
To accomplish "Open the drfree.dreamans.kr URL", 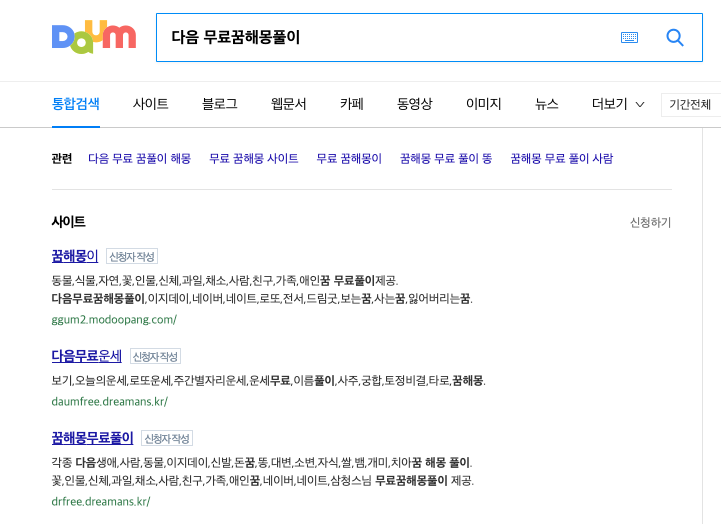I will click(x=101, y=501).
